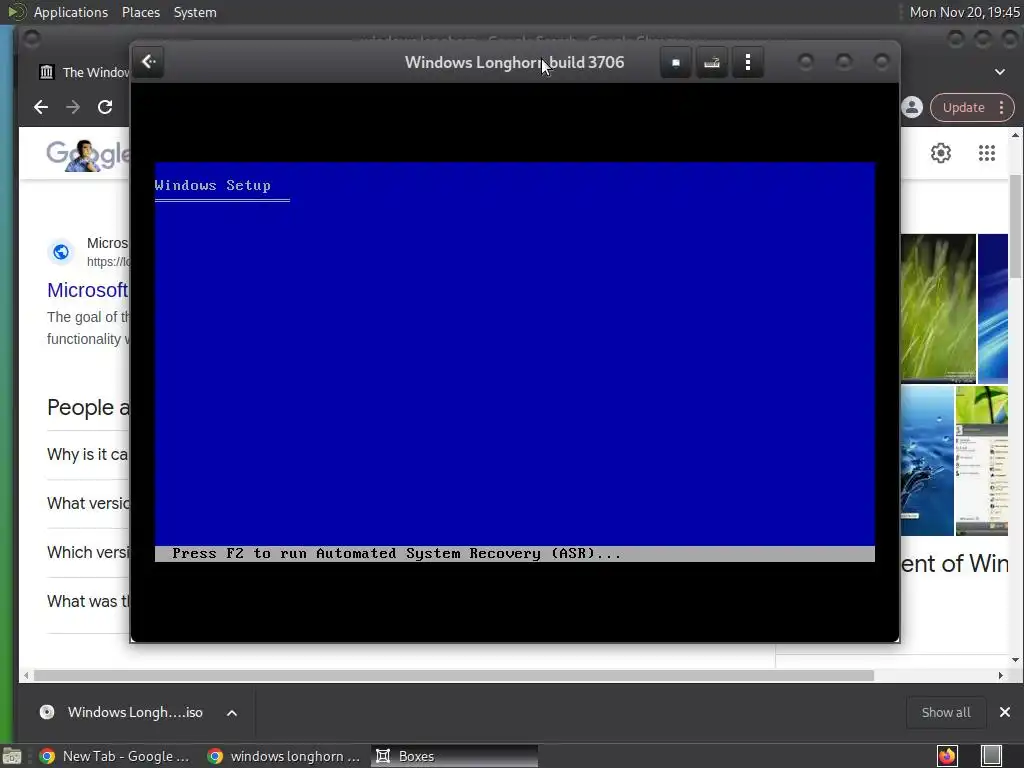This screenshot has height=768, width=1024.
Task: Expand download item options caret
Action: tap(232, 712)
